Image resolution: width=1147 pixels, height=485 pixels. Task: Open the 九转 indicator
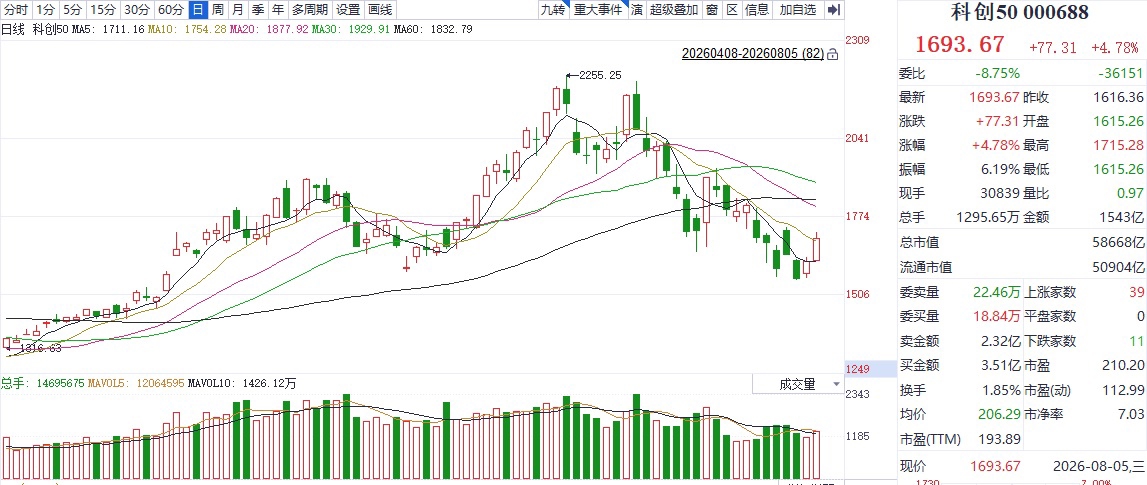[553, 10]
